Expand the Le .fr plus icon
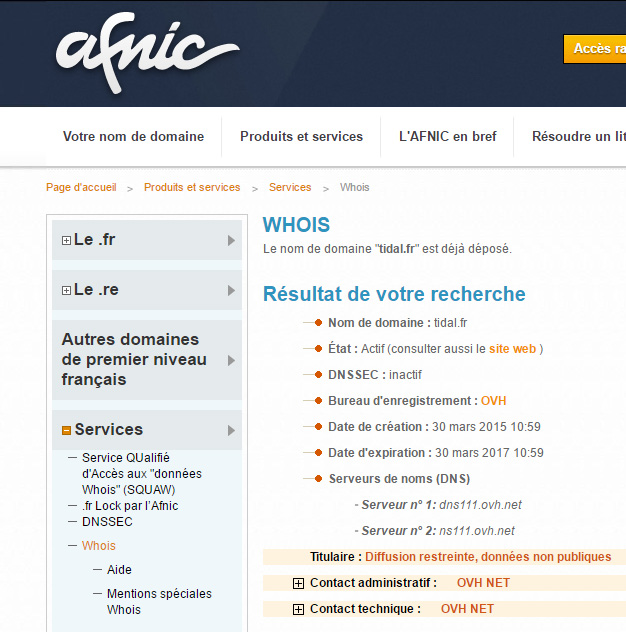 [66, 241]
